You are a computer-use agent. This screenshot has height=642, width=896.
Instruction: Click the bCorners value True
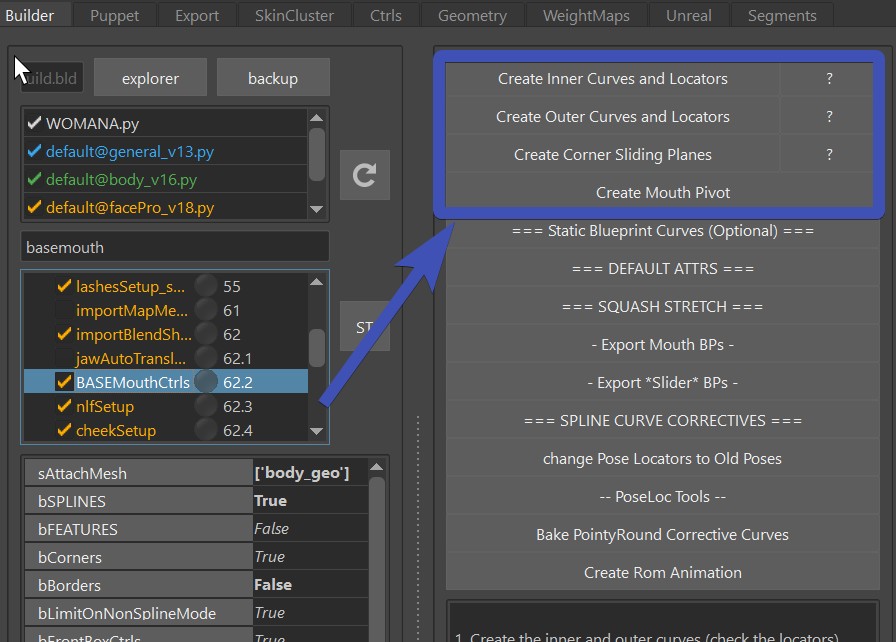[x=310, y=557]
